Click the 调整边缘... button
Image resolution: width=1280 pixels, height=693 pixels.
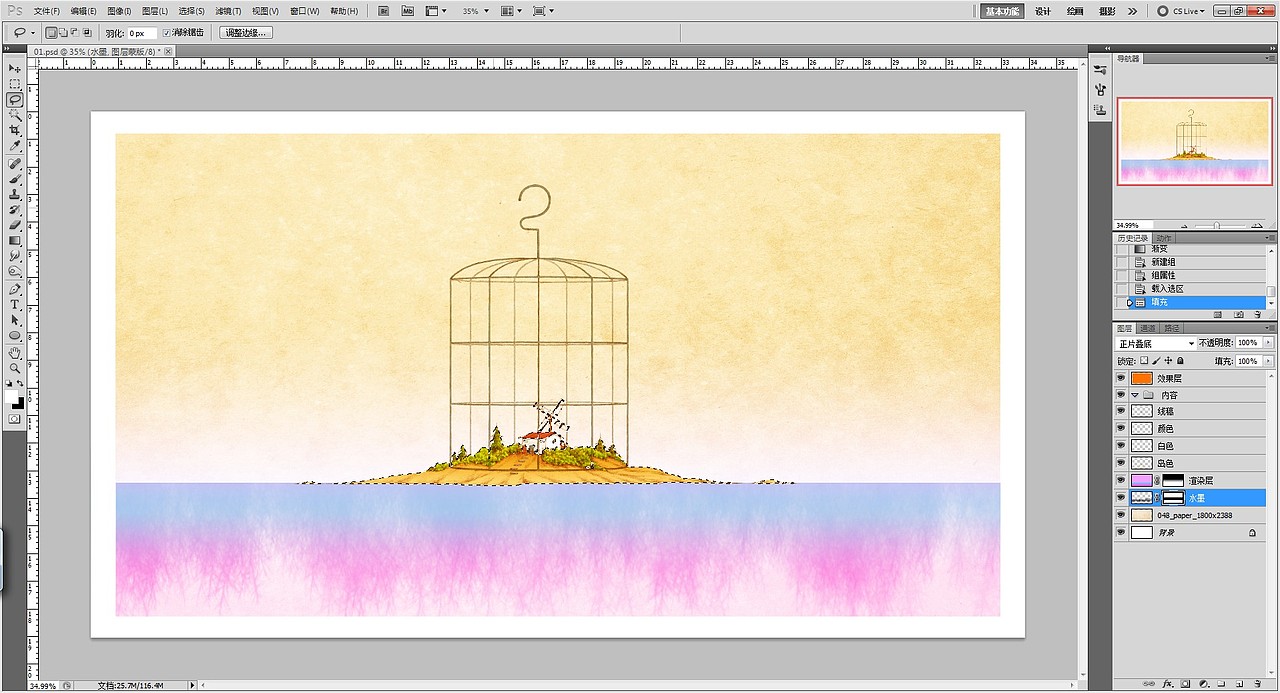(246, 33)
